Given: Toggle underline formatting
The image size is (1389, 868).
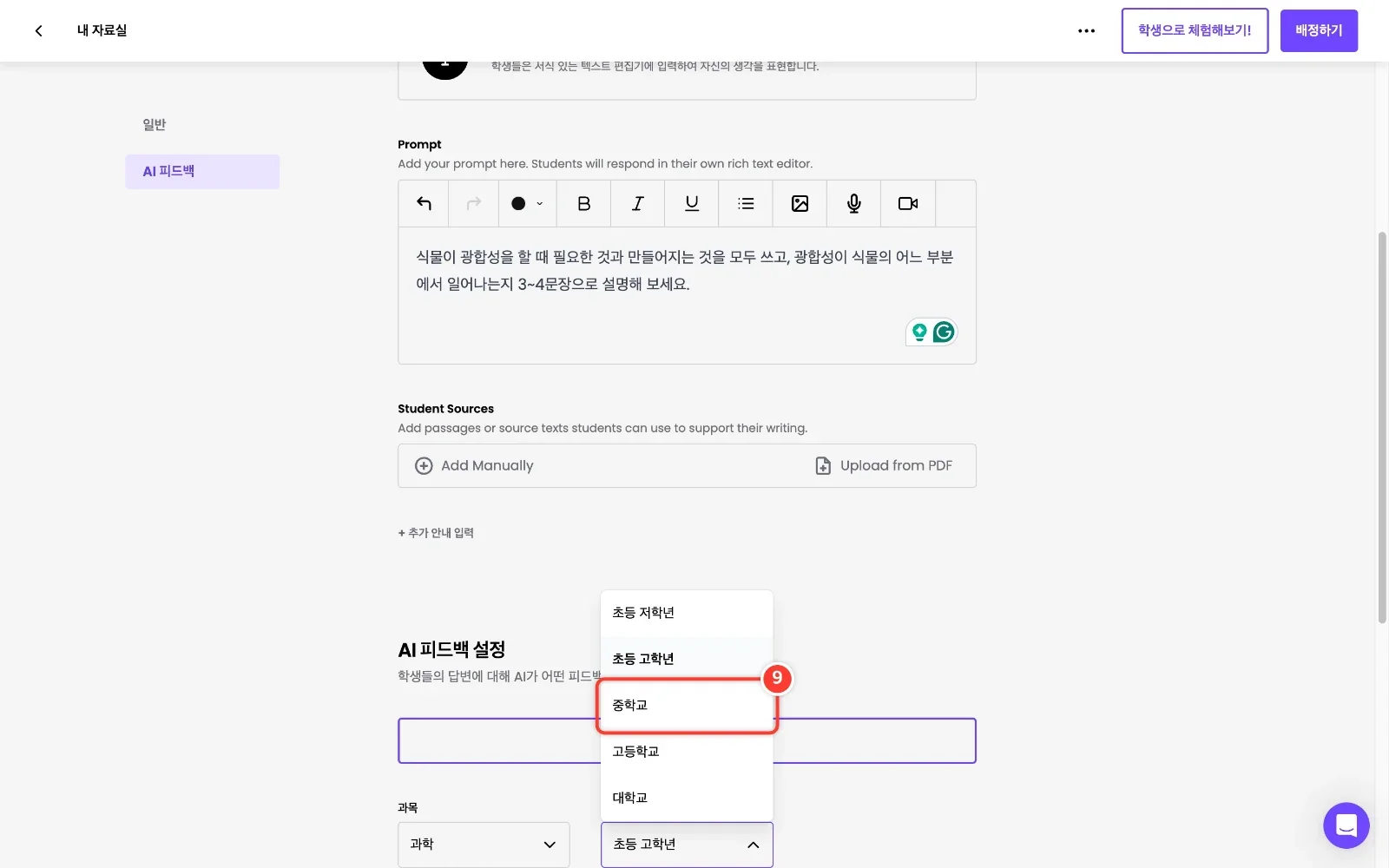Looking at the screenshot, I should 691,203.
